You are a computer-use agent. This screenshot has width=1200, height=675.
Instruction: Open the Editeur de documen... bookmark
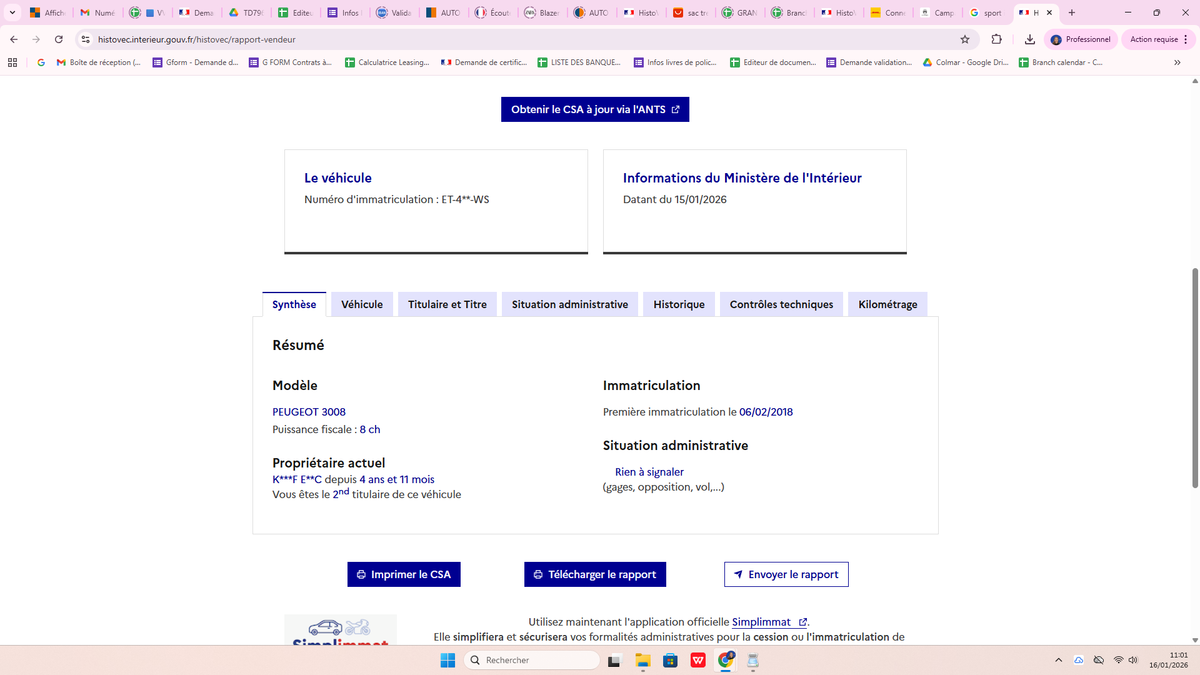tap(772, 62)
